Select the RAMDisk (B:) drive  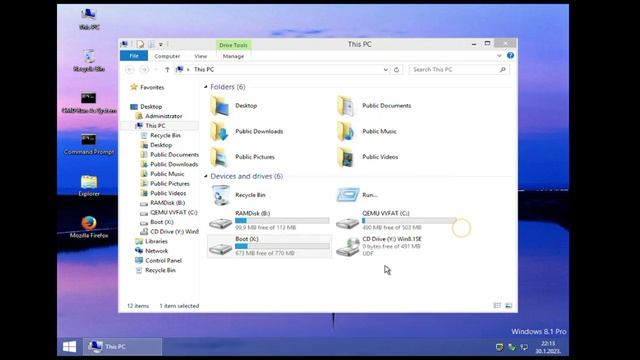pos(269,220)
